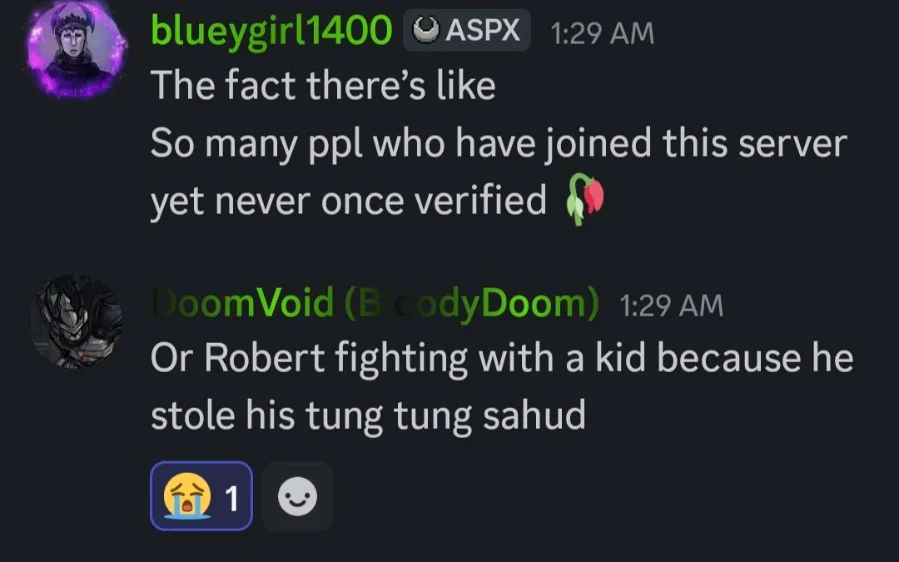This screenshot has width=899, height=562.
Task: Click the text "yet never once verified"
Action: (348, 202)
